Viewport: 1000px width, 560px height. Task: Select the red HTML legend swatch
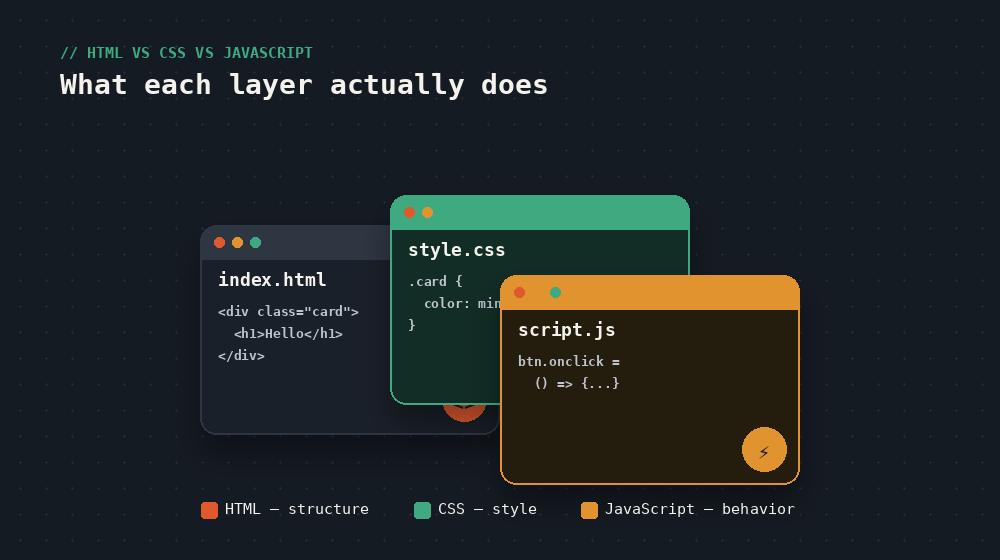click(x=209, y=510)
